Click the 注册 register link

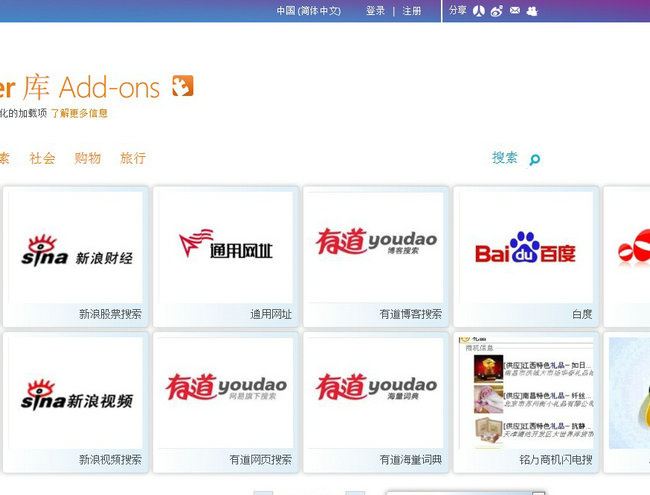(412, 11)
